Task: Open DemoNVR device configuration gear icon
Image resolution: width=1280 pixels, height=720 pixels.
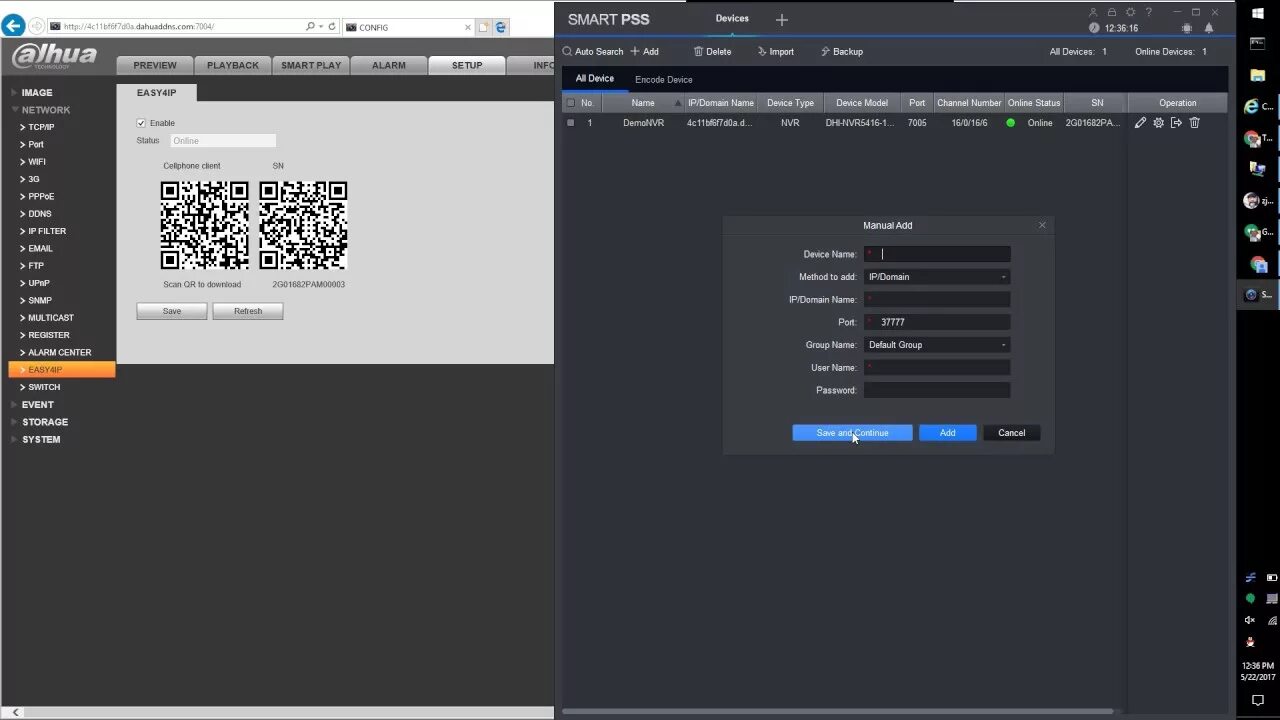Action: (x=1159, y=123)
